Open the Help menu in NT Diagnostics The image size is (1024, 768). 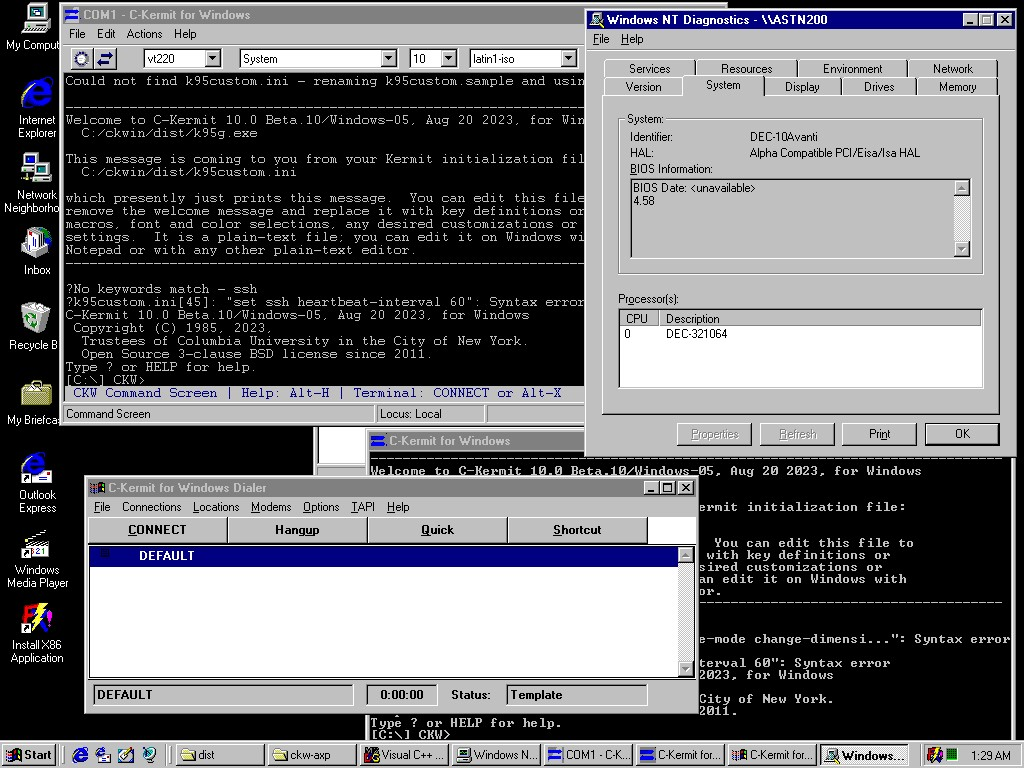(632, 39)
